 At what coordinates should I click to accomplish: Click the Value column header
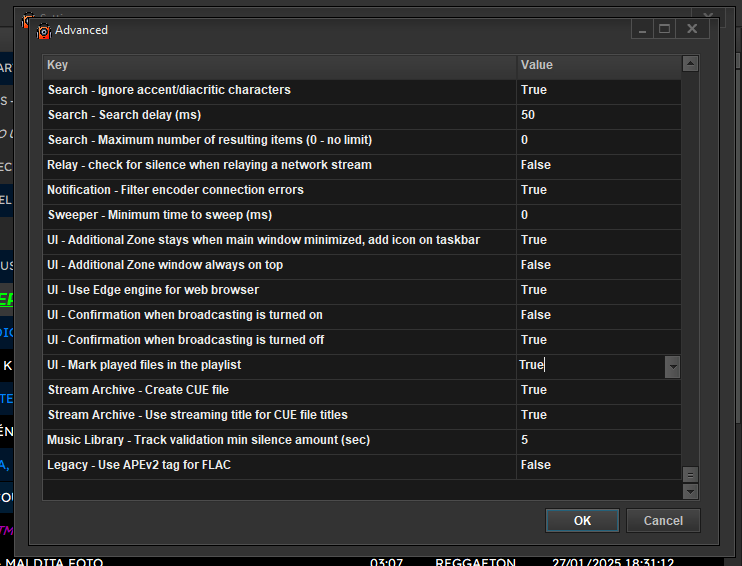click(x=597, y=65)
